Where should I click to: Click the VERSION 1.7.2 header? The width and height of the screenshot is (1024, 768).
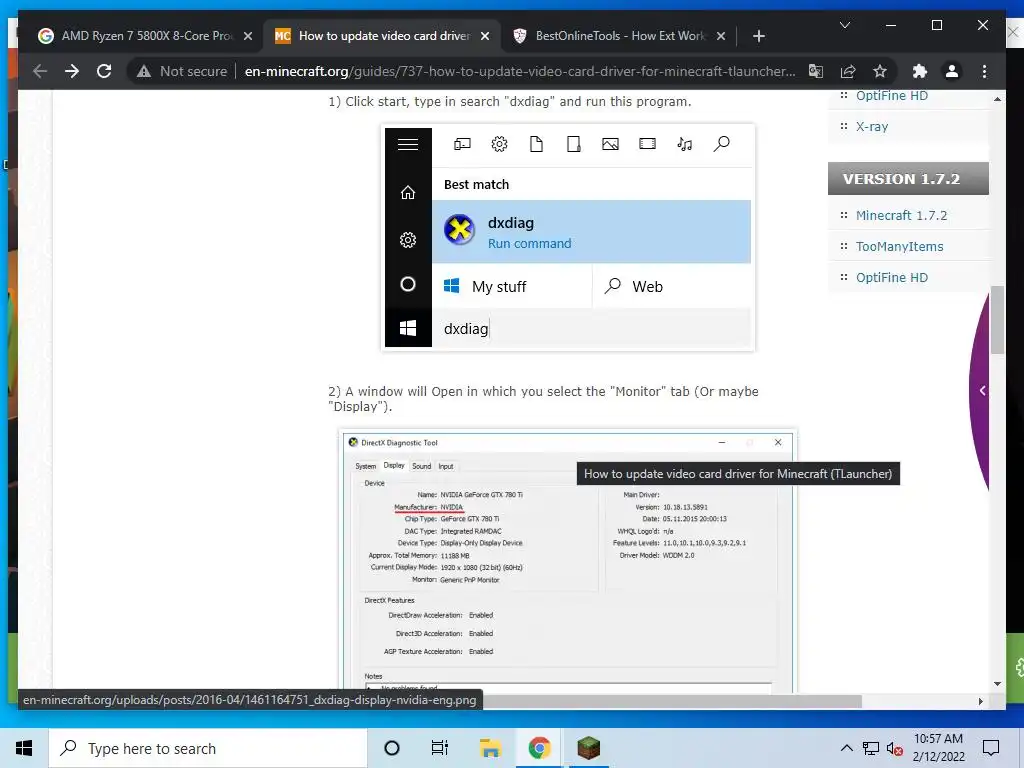pyautogui.click(x=908, y=179)
